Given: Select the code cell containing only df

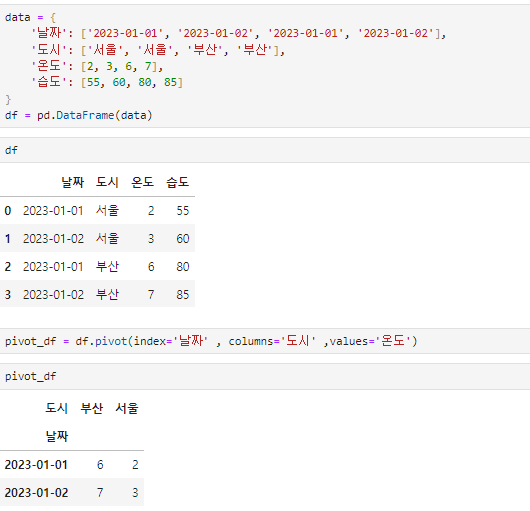Looking at the screenshot, I should pyautogui.click(x=265, y=150).
